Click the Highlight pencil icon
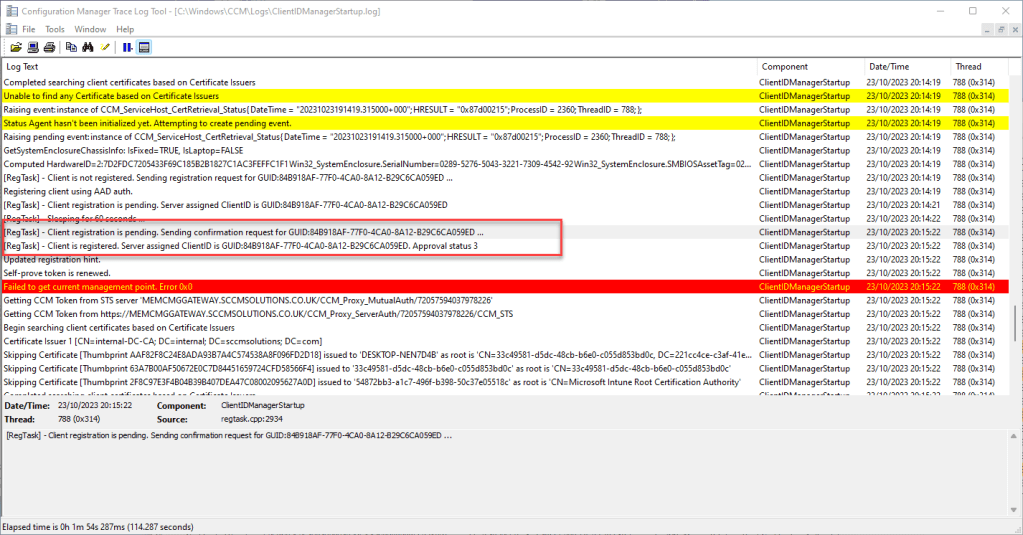Screen dimensions: 1023x535 click(x=105, y=47)
